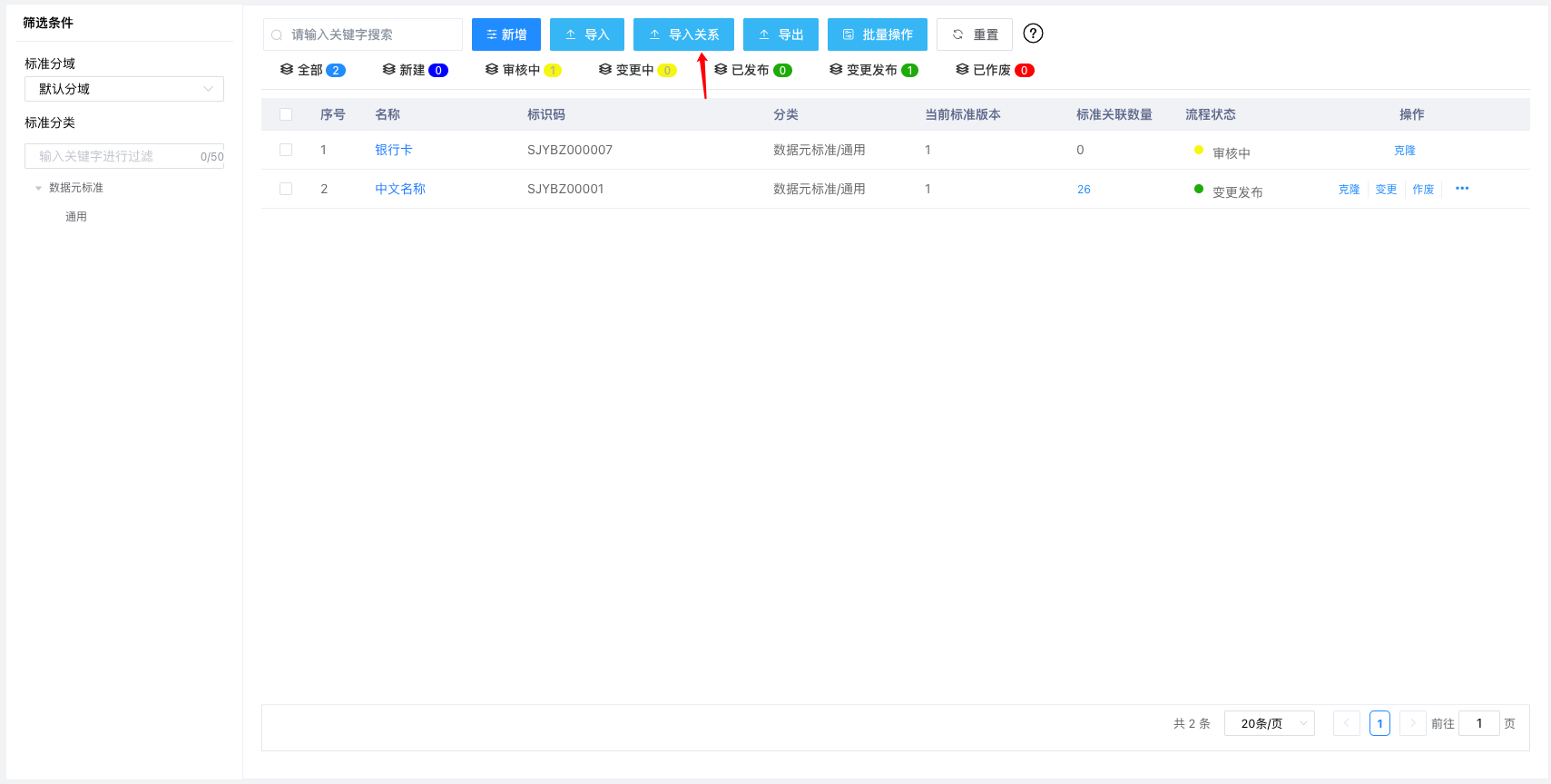Click the 变更发布 status in 中文名称 row

1229,191
